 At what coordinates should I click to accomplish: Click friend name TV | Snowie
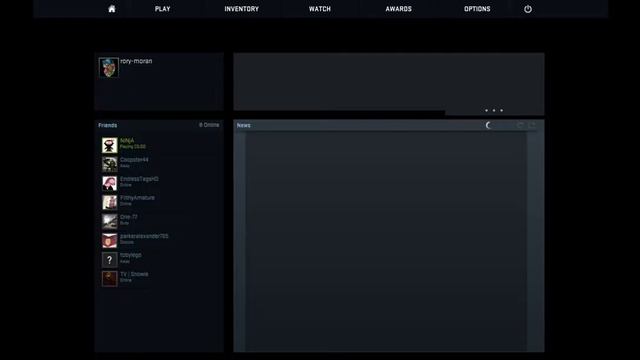click(x=134, y=274)
